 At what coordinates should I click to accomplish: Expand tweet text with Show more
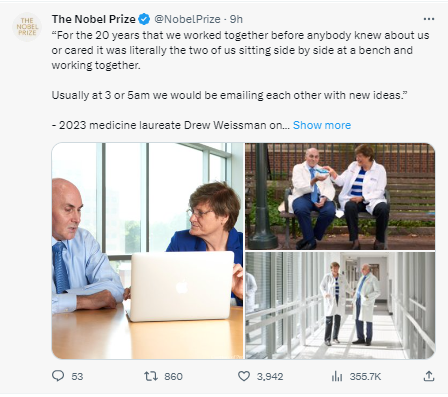tap(322, 125)
